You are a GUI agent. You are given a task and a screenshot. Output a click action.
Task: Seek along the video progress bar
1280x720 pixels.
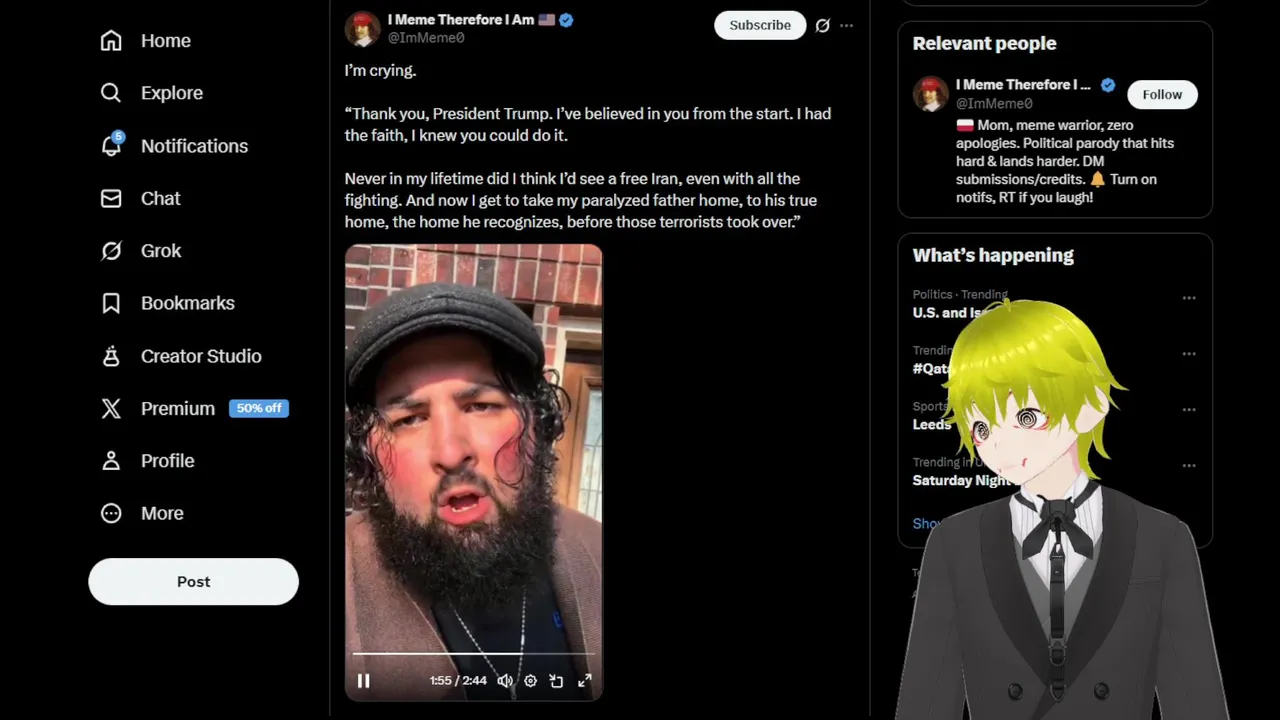473,654
